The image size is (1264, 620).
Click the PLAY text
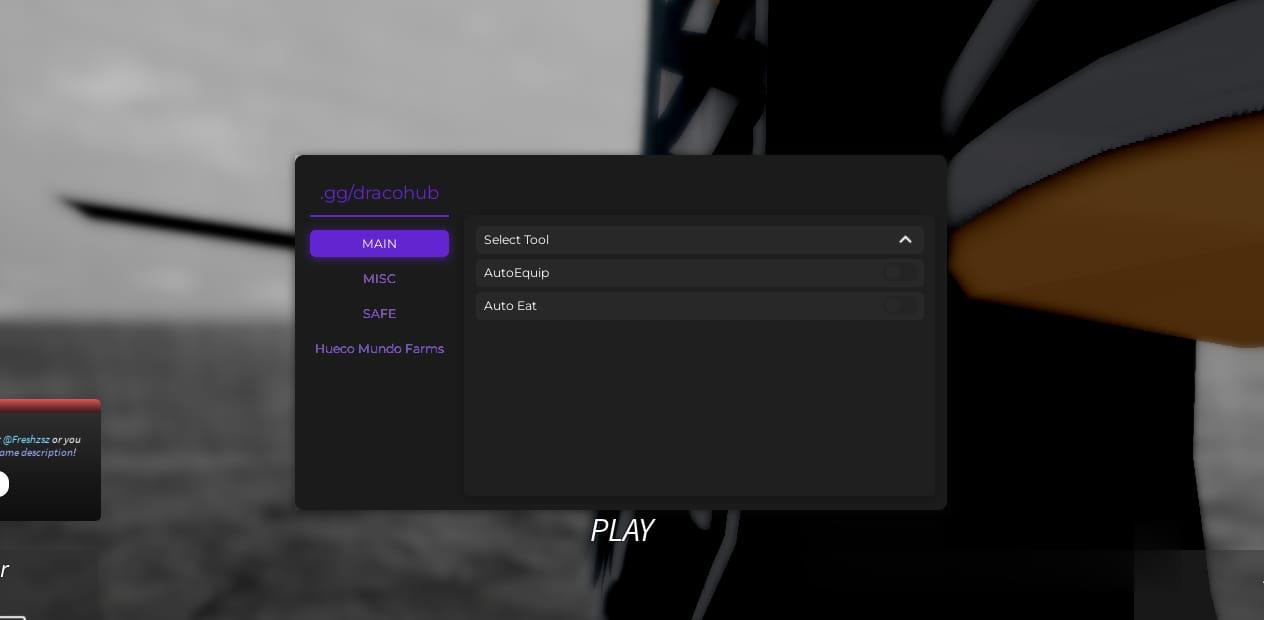point(622,530)
